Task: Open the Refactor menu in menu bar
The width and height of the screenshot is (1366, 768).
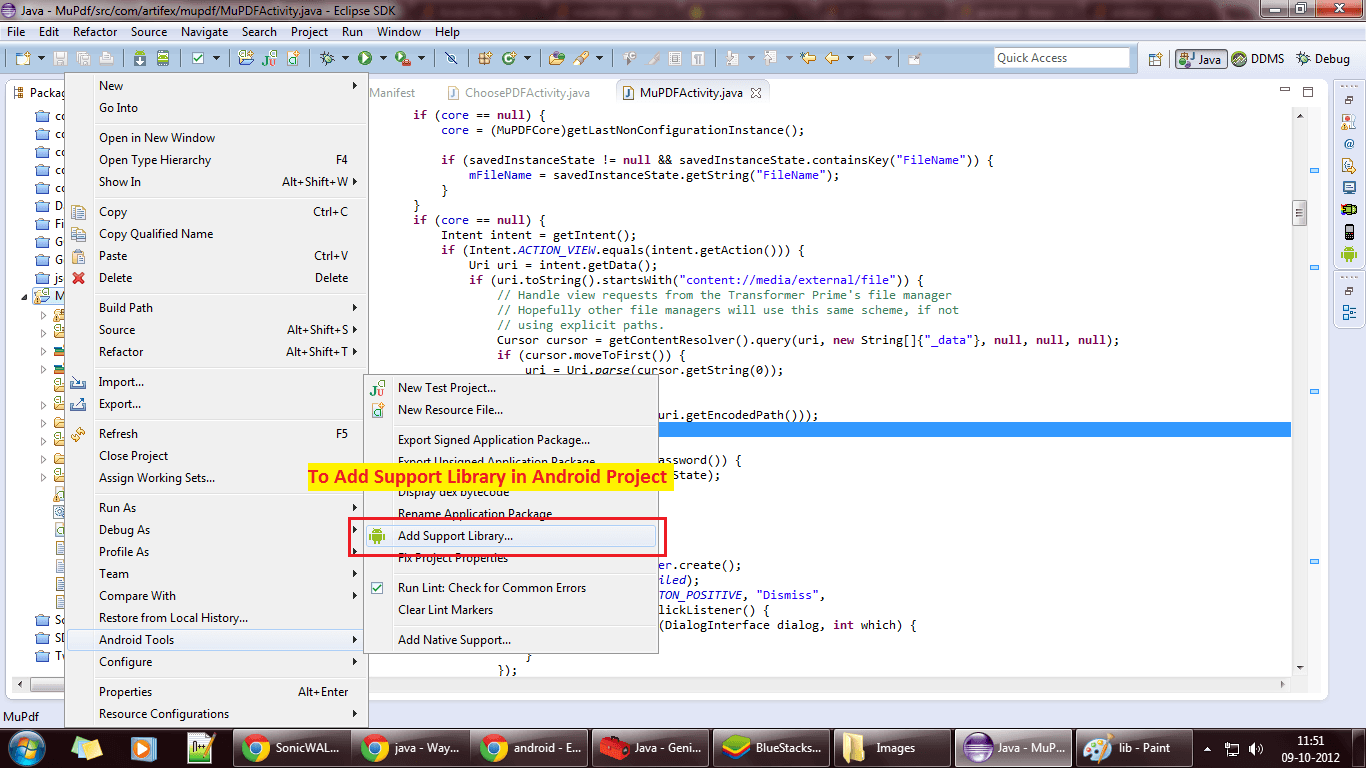Action: point(95,32)
